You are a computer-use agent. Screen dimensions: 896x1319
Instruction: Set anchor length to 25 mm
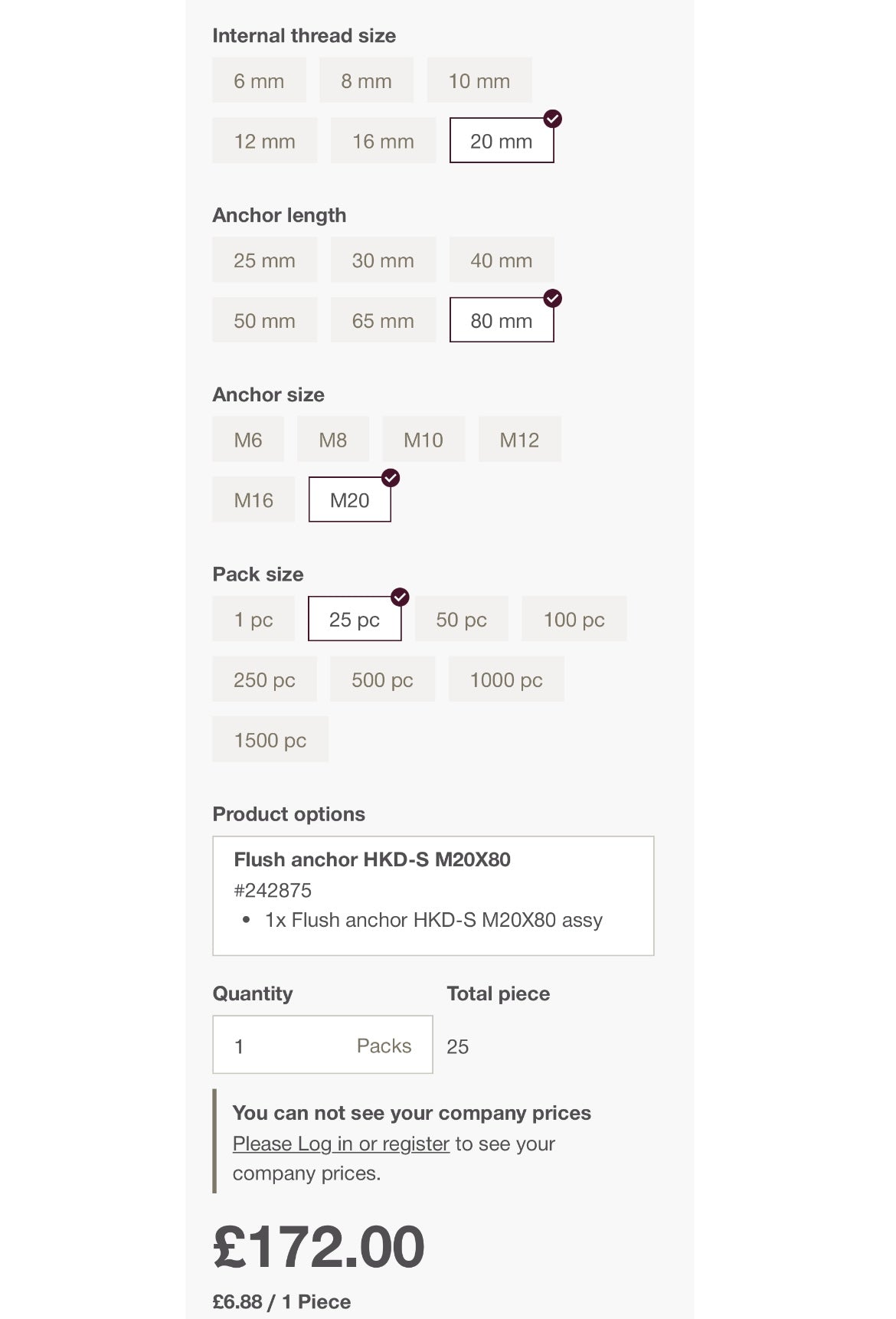click(x=264, y=260)
